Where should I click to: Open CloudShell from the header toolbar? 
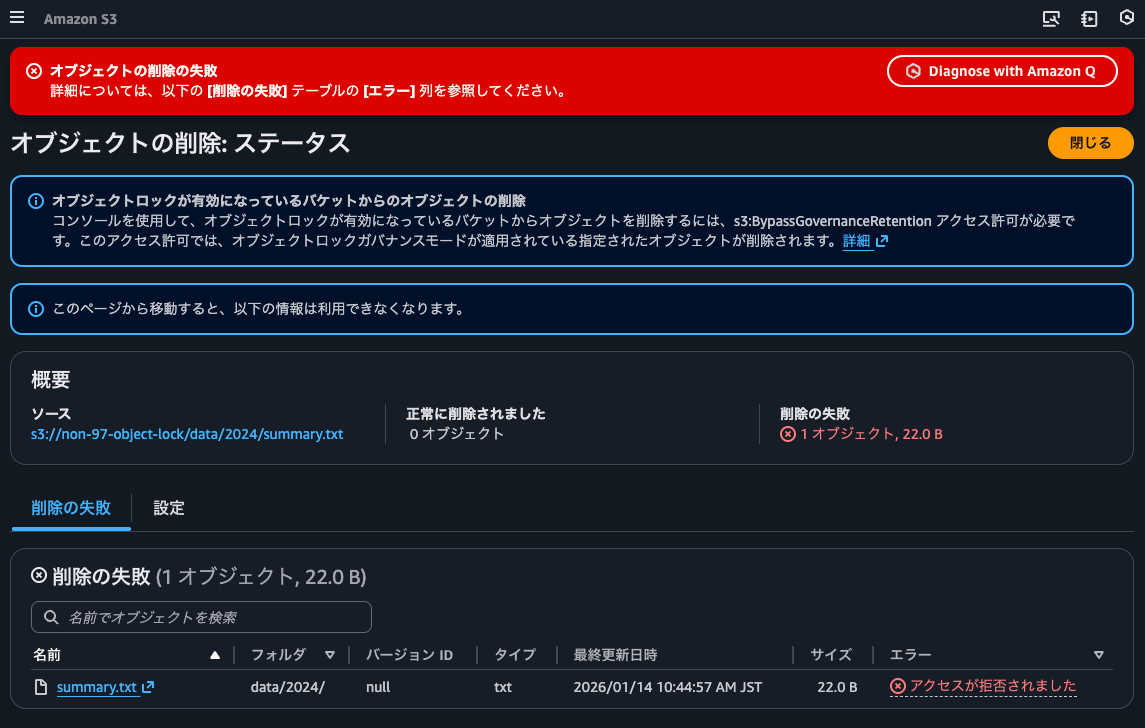[x=1051, y=18]
